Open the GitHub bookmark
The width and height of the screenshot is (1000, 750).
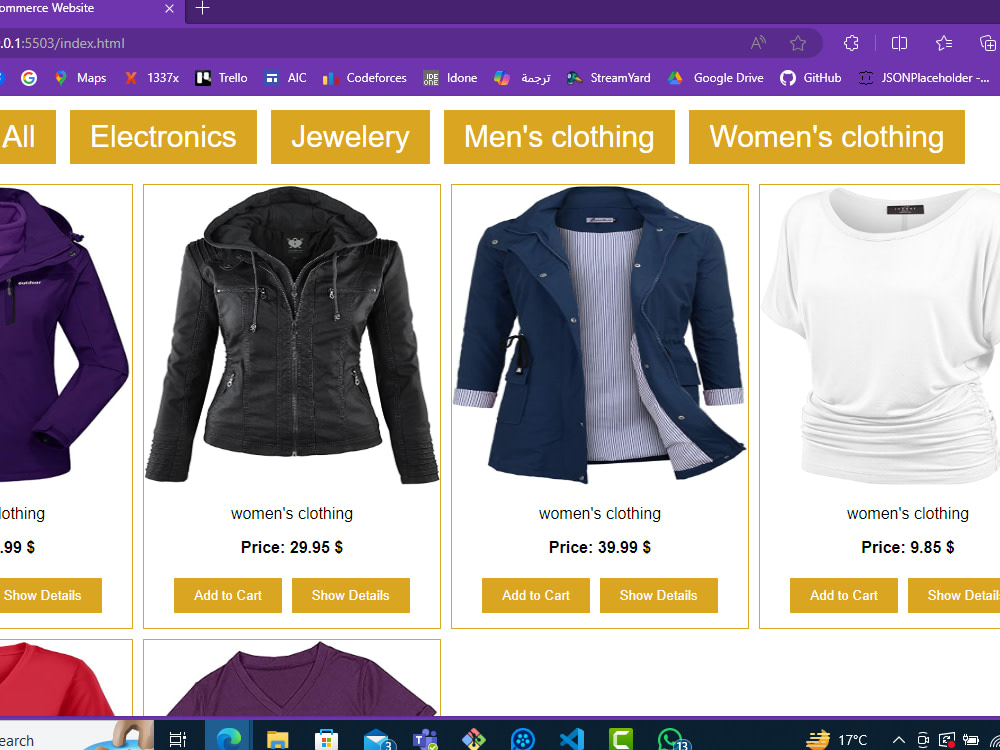pyautogui.click(x=811, y=78)
